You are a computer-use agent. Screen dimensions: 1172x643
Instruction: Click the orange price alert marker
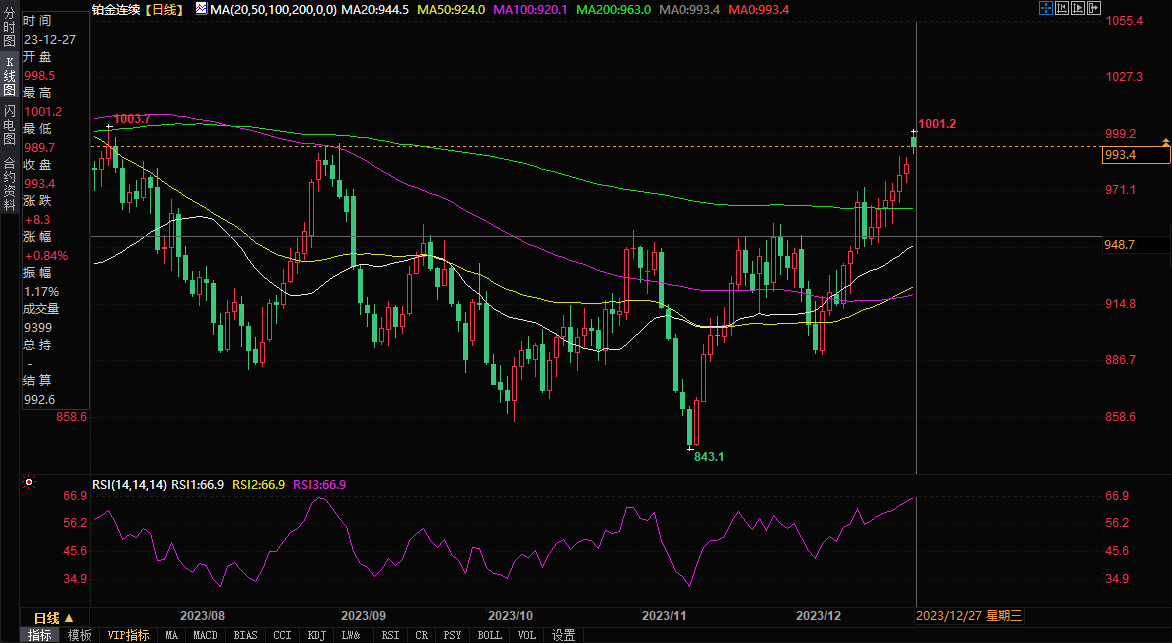coord(1165,141)
